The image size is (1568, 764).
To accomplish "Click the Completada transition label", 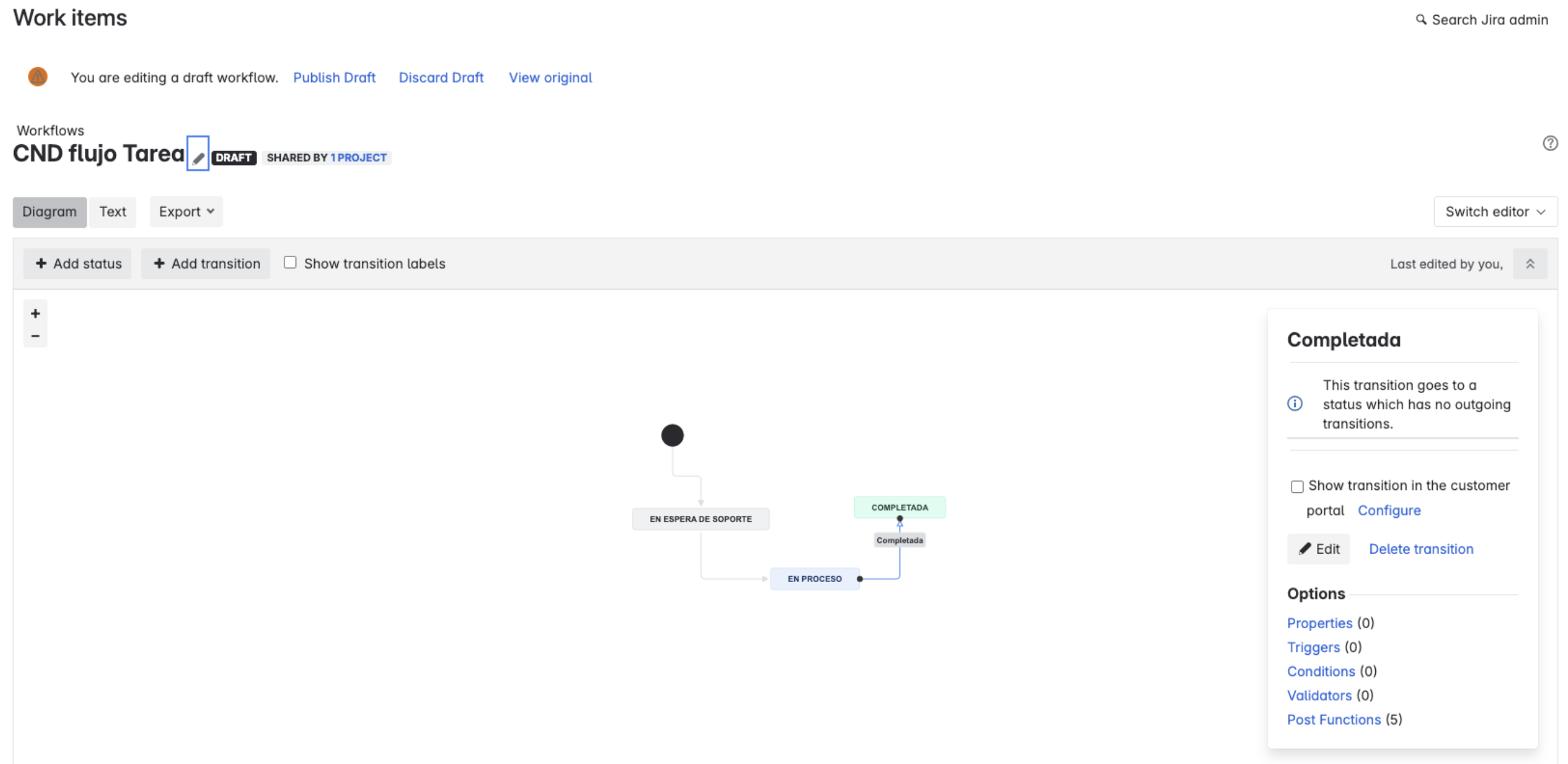I will pos(900,540).
